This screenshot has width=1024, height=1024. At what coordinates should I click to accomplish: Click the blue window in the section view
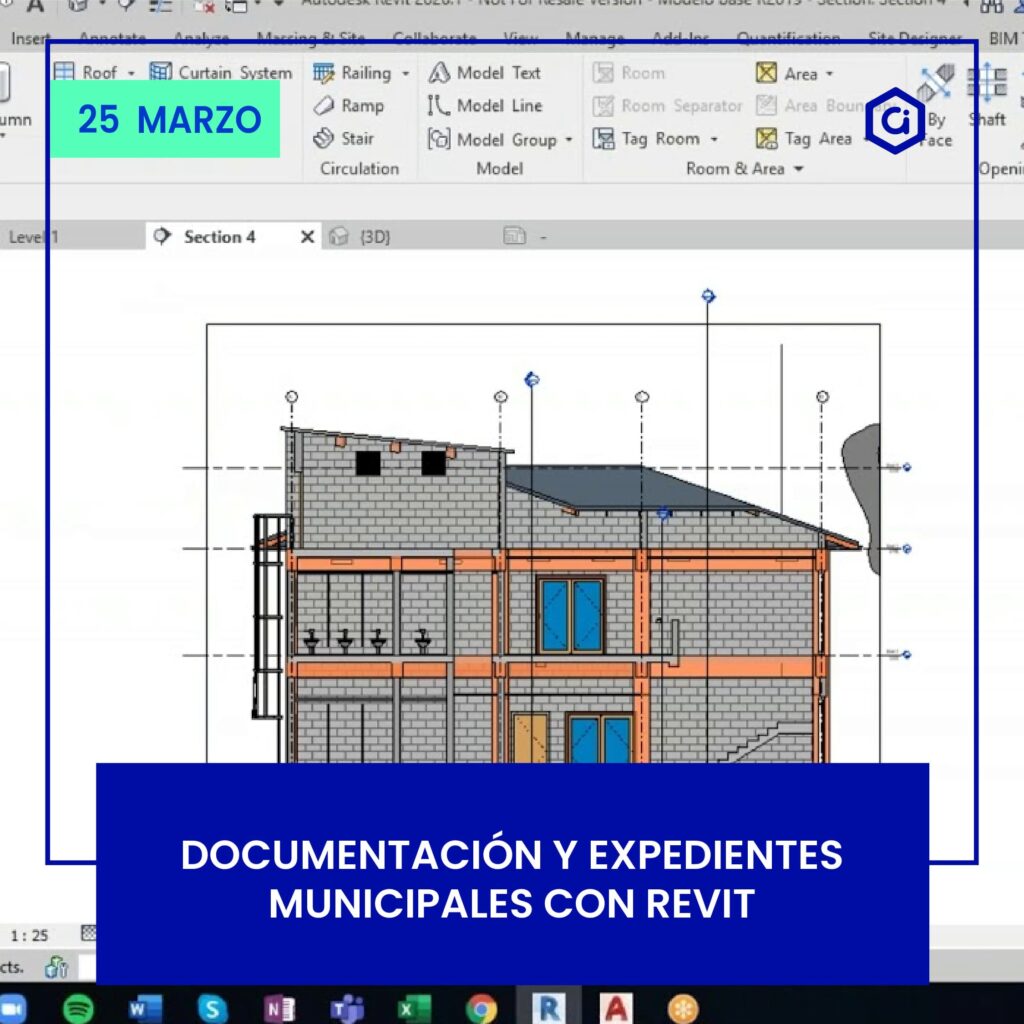[x=571, y=615]
